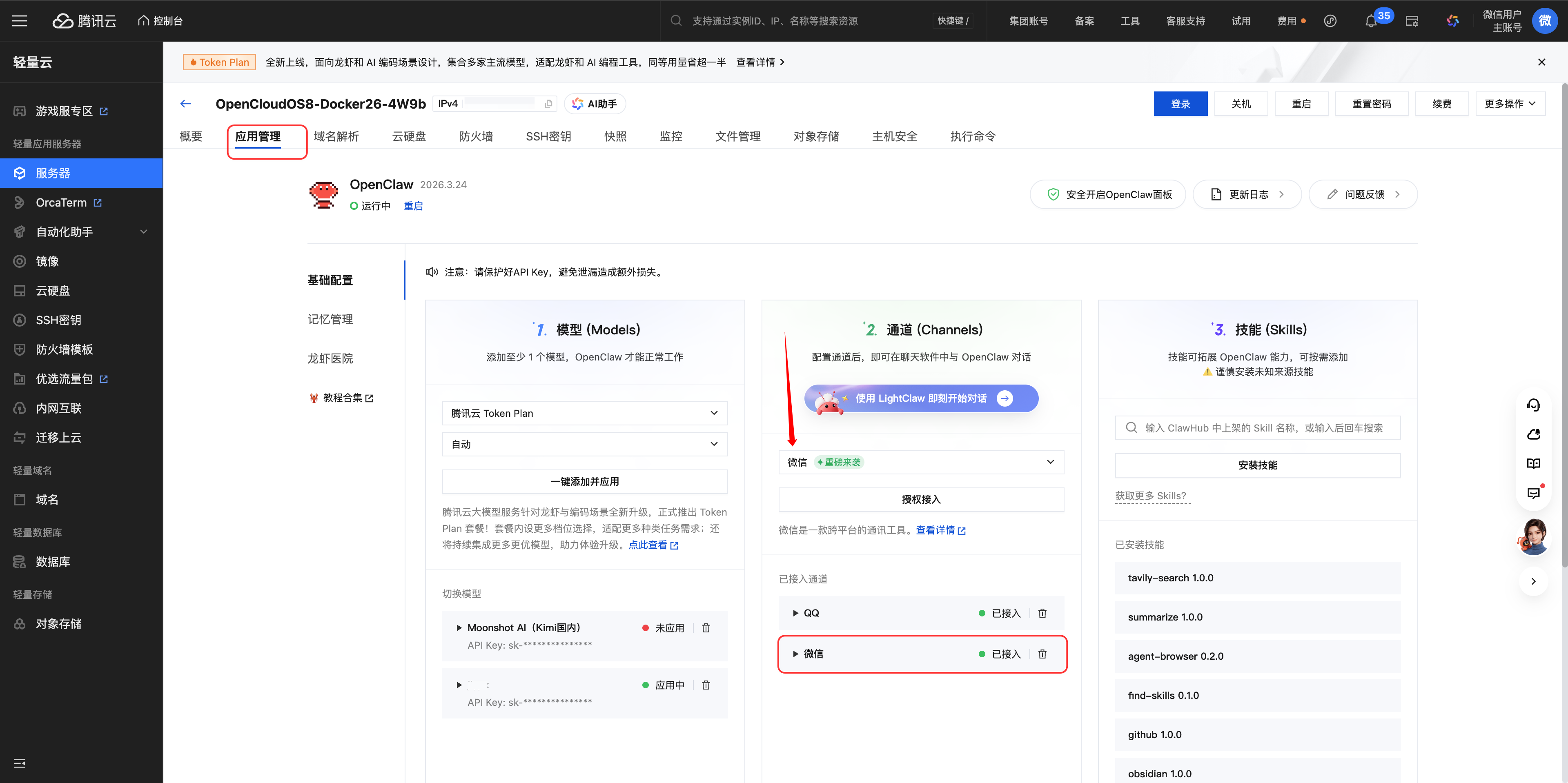Launch the AI助手 next to the instance name
Screen dimensions: 1568x783
pos(595,103)
